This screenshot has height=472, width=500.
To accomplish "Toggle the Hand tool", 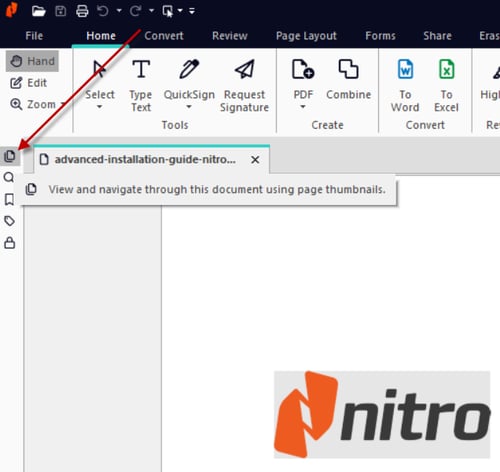I will [x=32, y=61].
